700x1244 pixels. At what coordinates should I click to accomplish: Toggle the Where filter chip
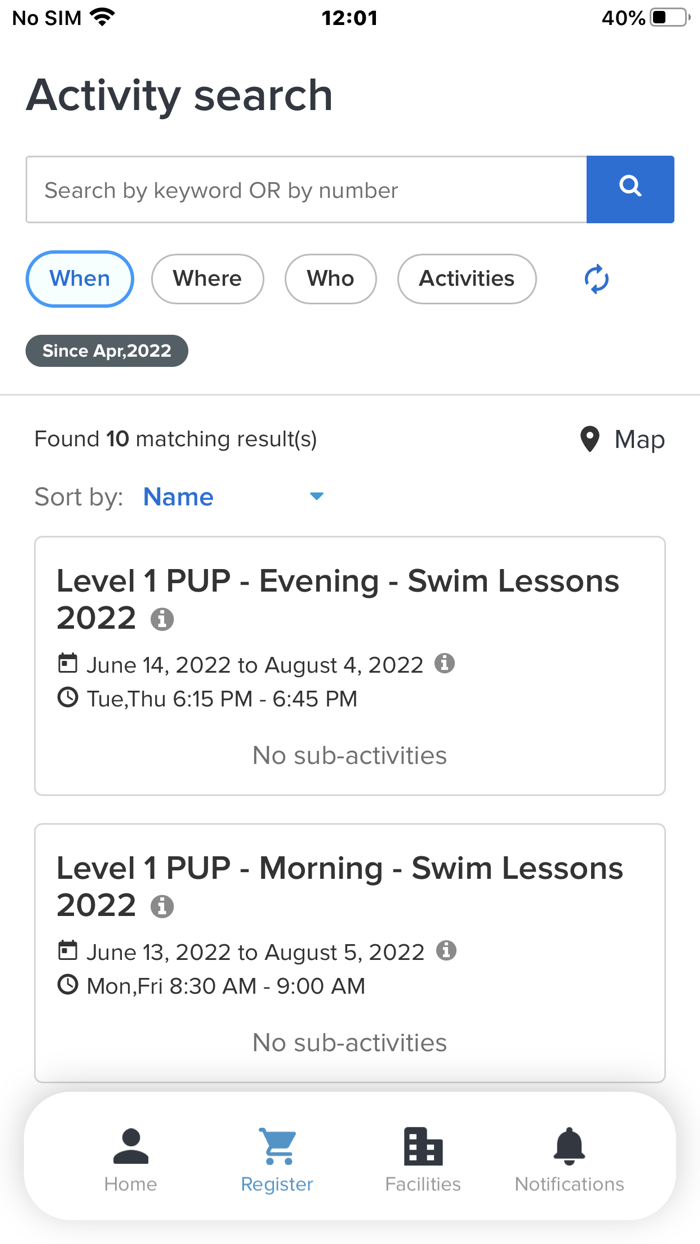pyautogui.click(x=207, y=278)
